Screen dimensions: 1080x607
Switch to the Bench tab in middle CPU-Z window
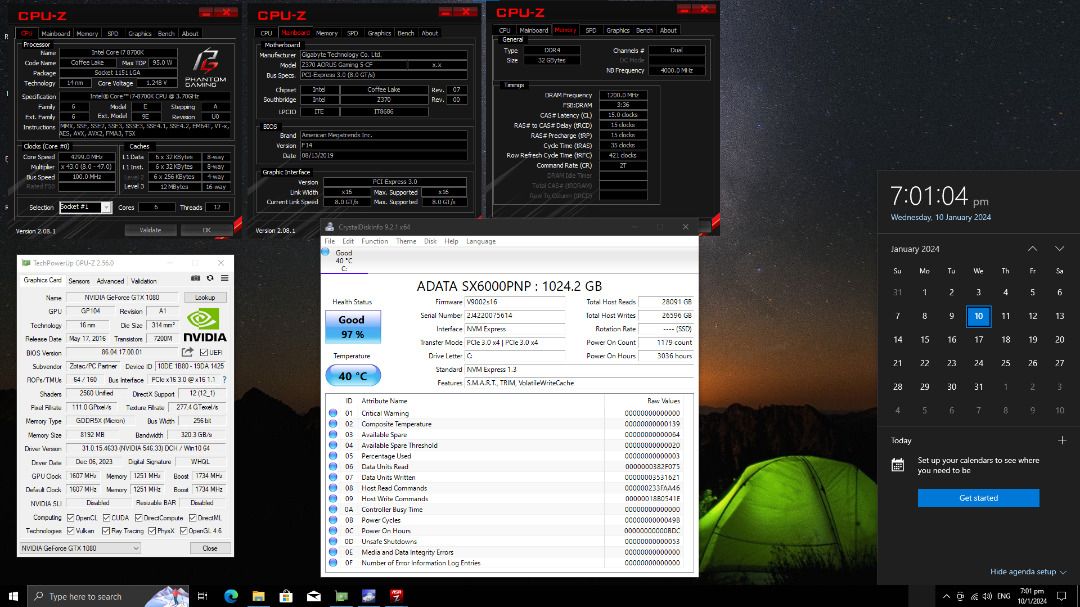406,33
